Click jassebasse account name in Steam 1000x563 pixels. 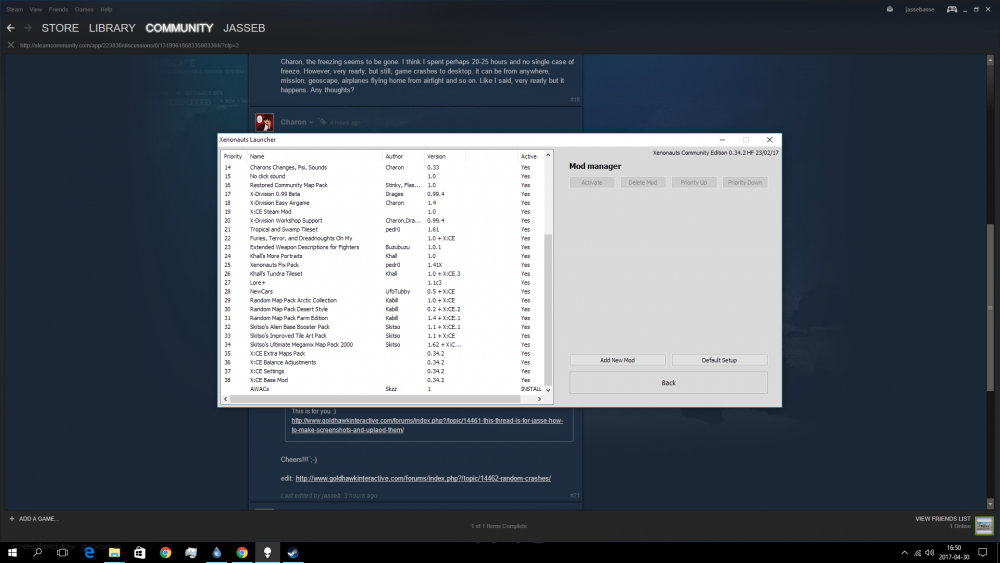click(x=919, y=10)
